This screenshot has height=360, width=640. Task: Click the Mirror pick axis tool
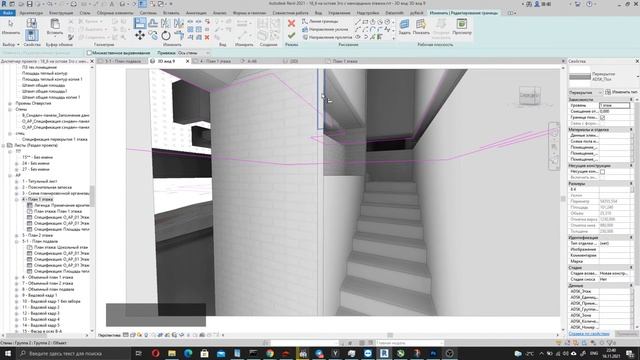pyautogui.click(x=166, y=23)
